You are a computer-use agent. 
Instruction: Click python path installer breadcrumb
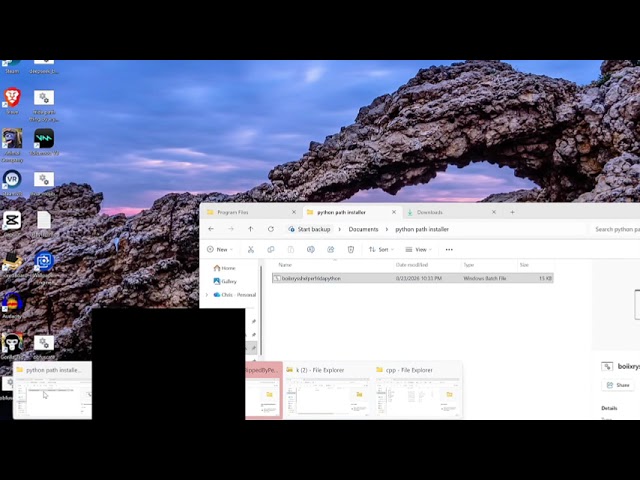422,229
